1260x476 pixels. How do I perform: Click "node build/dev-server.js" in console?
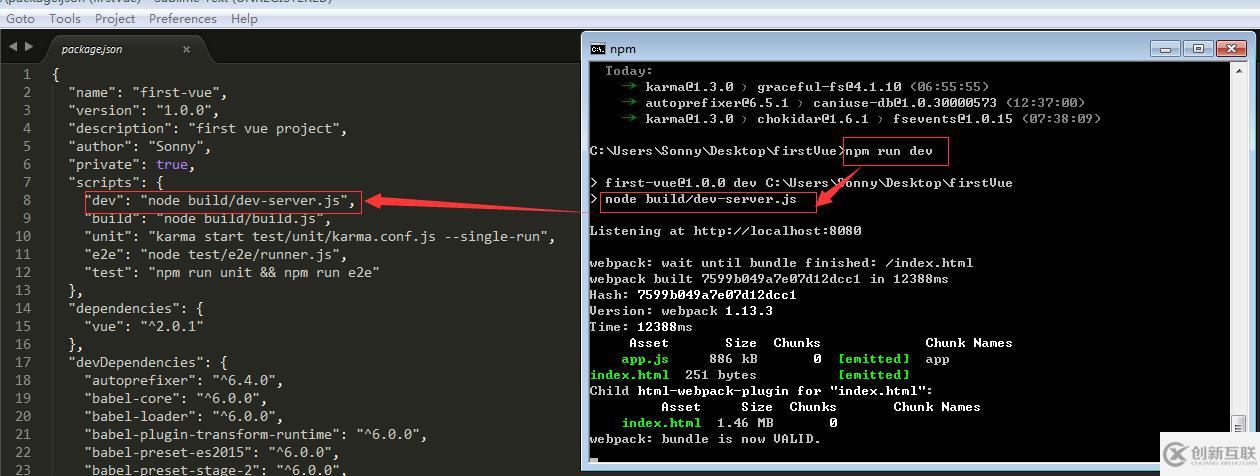[x=701, y=199]
